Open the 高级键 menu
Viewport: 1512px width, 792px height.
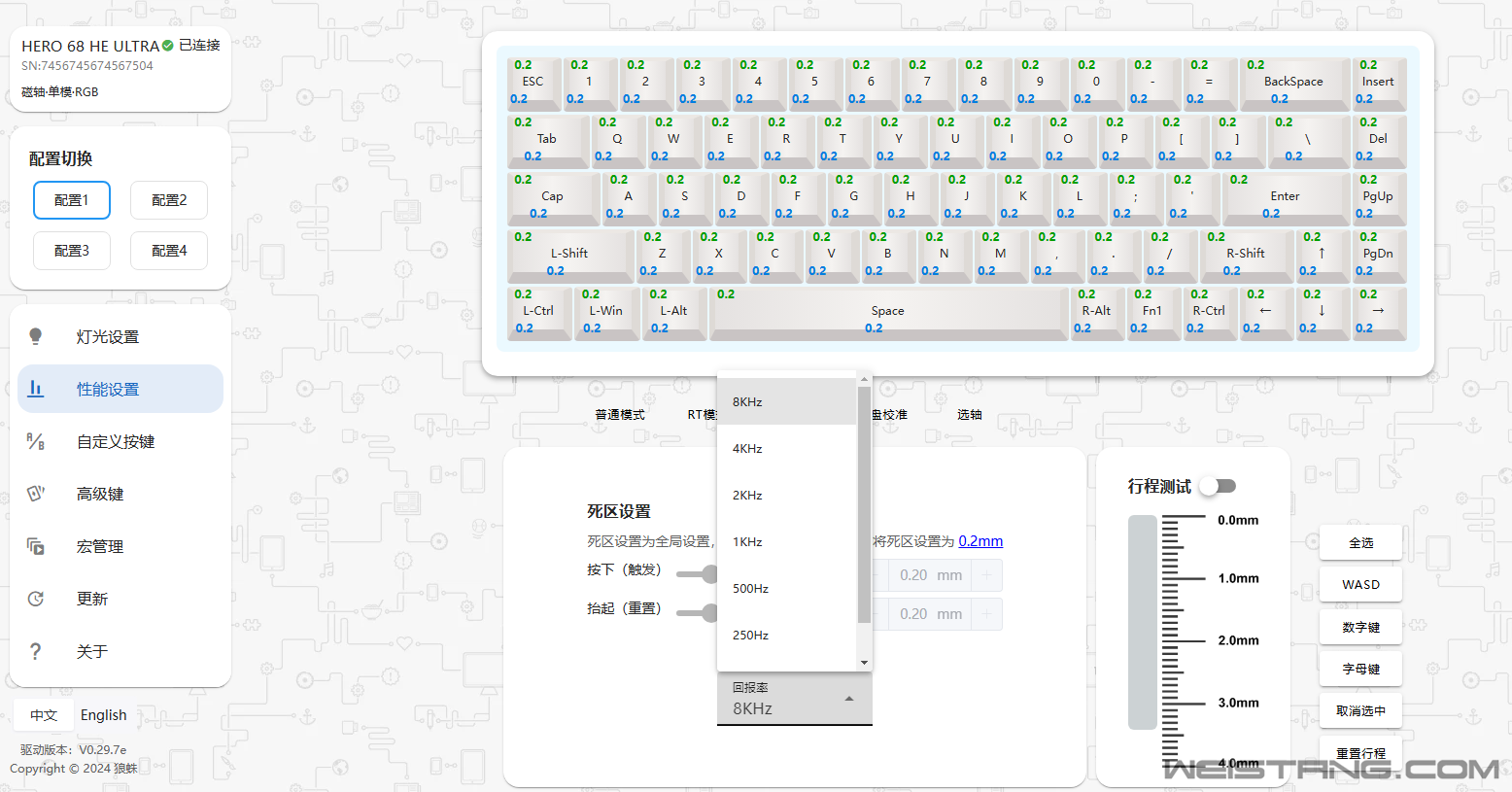tap(120, 494)
